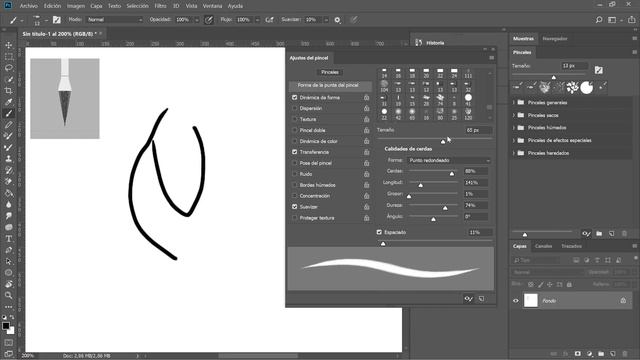Click the Bordes húmedos option
Image resolution: width=640 pixels, height=360 pixels.
click(x=318, y=185)
